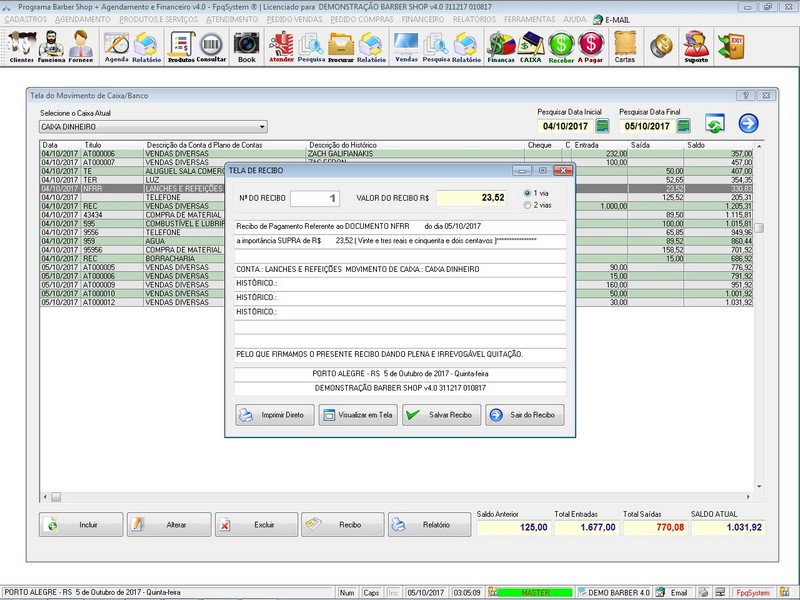Open the CAIXA toolbar icon
The width and height of the screenshot is (800, 600).
click(531, 46)
